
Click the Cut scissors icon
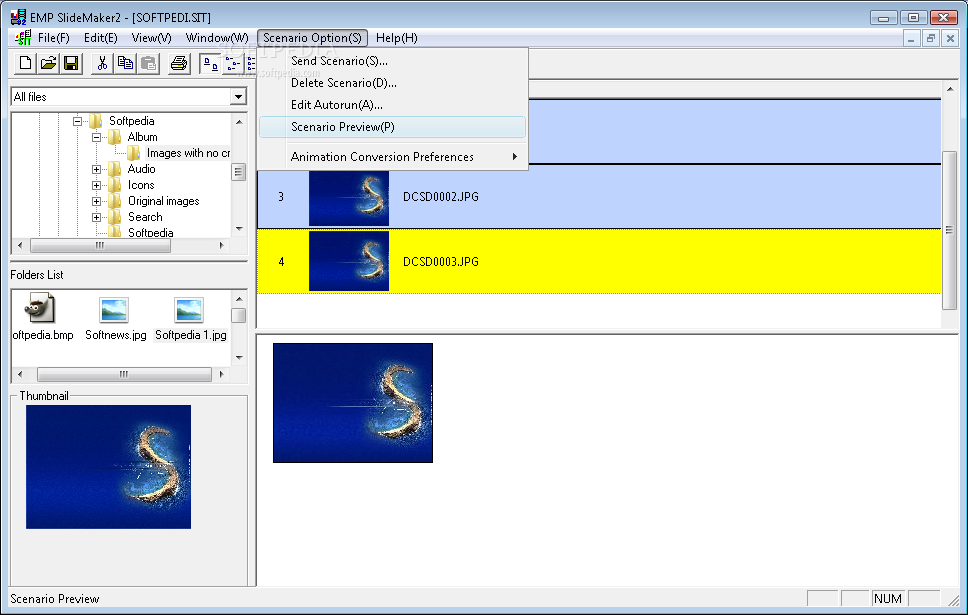[x=102, y=64]
